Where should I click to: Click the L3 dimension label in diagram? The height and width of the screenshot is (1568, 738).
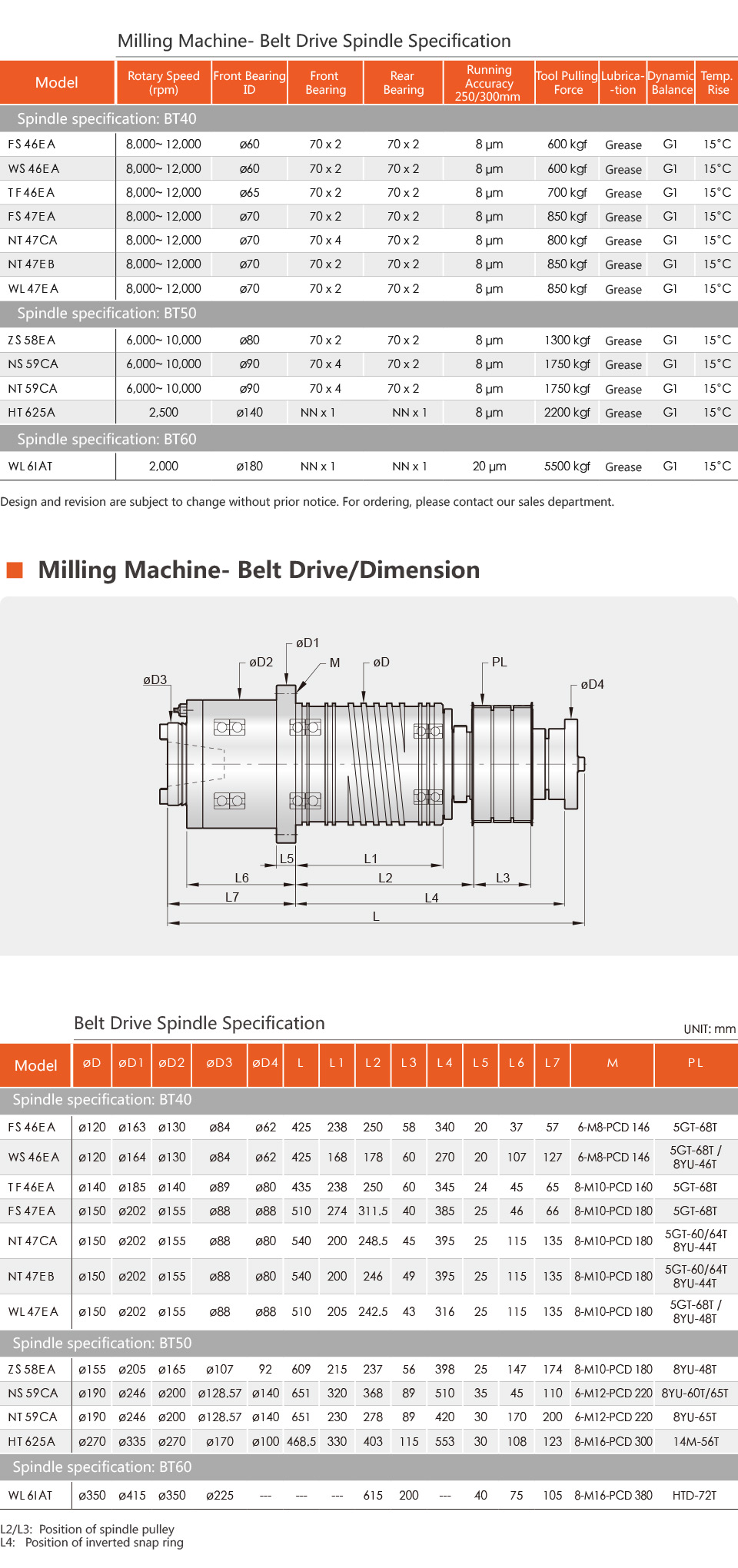(x=503, y=878)
